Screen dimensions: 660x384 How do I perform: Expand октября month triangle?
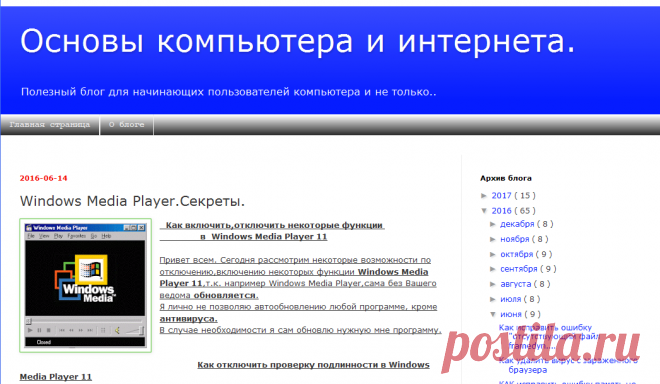point(493,254)
